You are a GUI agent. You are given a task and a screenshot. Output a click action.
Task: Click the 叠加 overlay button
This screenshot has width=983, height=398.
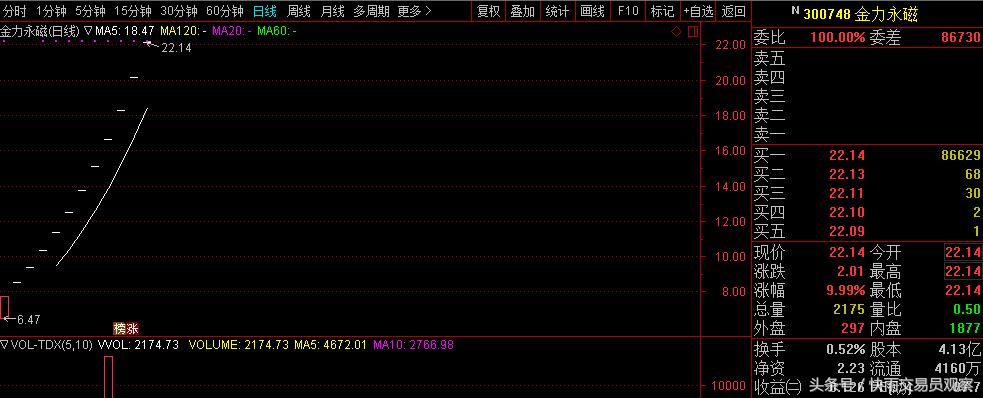522,11
